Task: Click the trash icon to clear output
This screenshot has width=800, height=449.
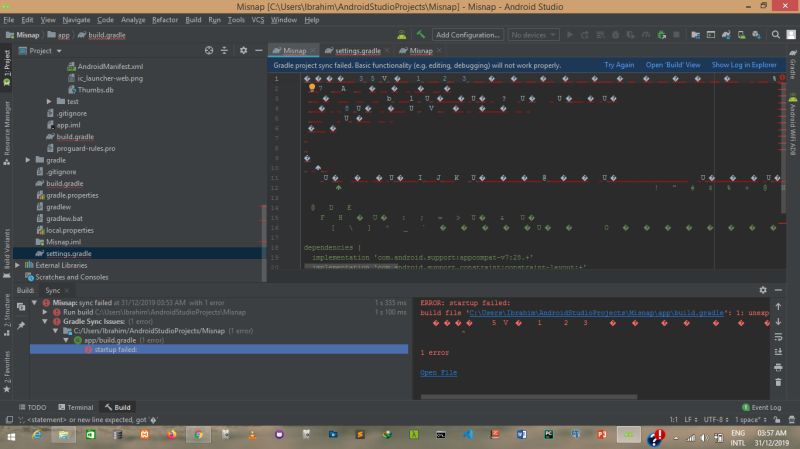Action: pyautogui.click(x=778, y=382)
